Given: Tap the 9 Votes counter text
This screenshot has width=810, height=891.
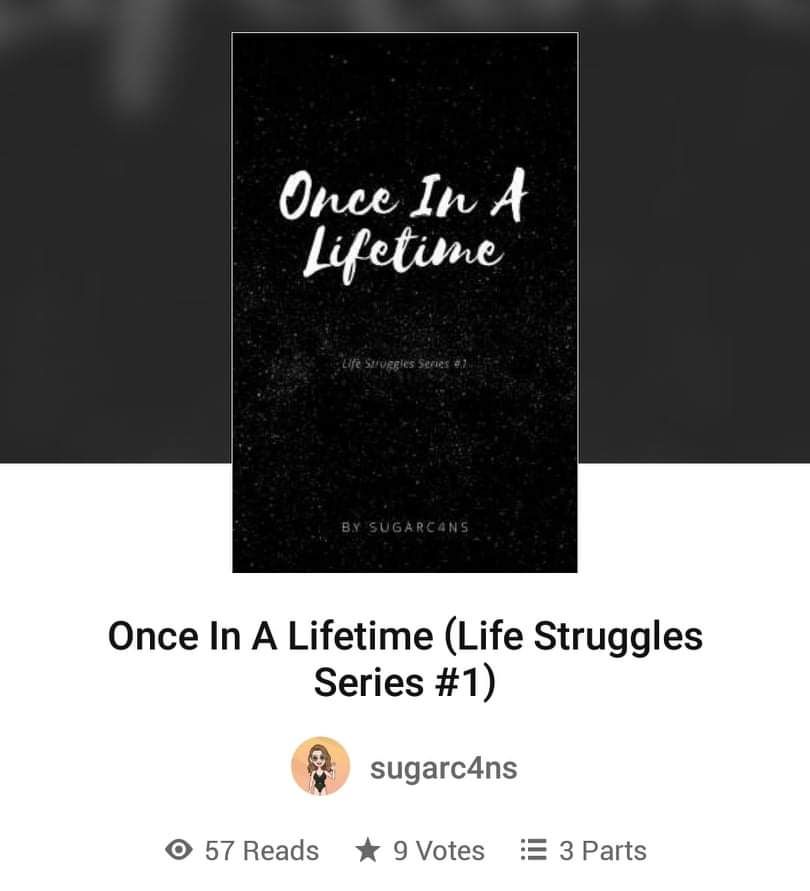Looking at the screenshot, I should coord(439,851).
